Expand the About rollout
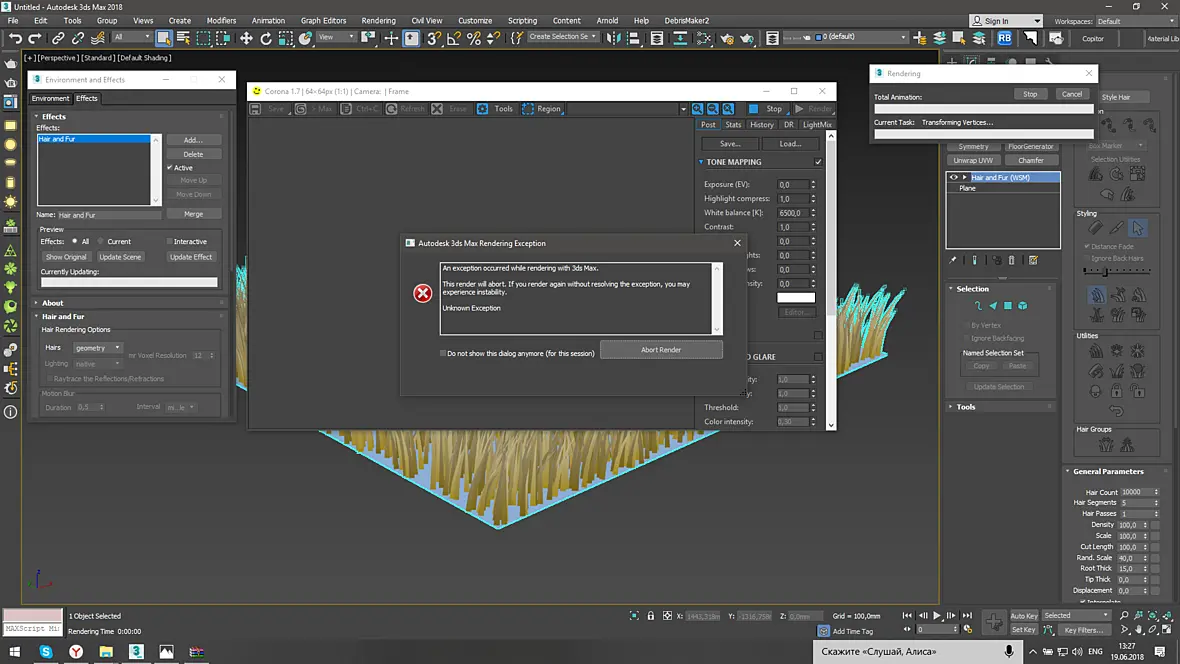The height and width of the screenshot is (664, 1180). click(x=52, y=303)
